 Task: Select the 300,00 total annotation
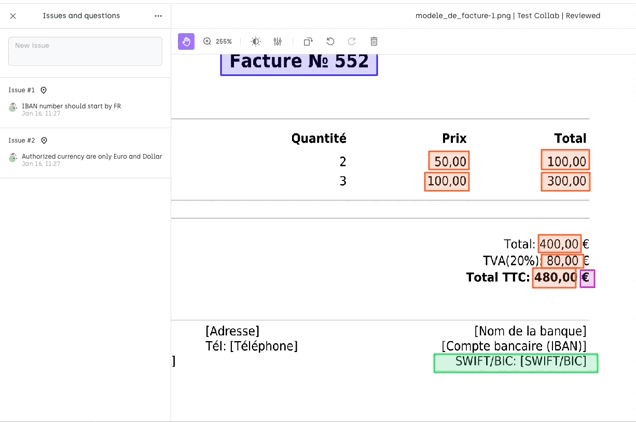(565, 181)
